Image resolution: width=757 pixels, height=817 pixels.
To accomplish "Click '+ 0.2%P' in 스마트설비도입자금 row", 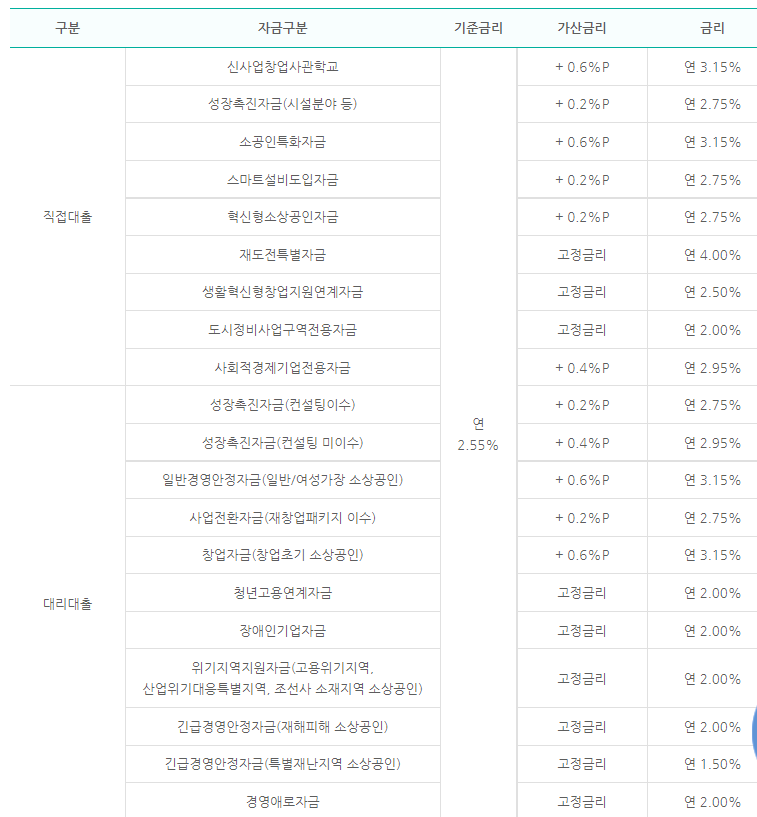I will coord(582,180).
